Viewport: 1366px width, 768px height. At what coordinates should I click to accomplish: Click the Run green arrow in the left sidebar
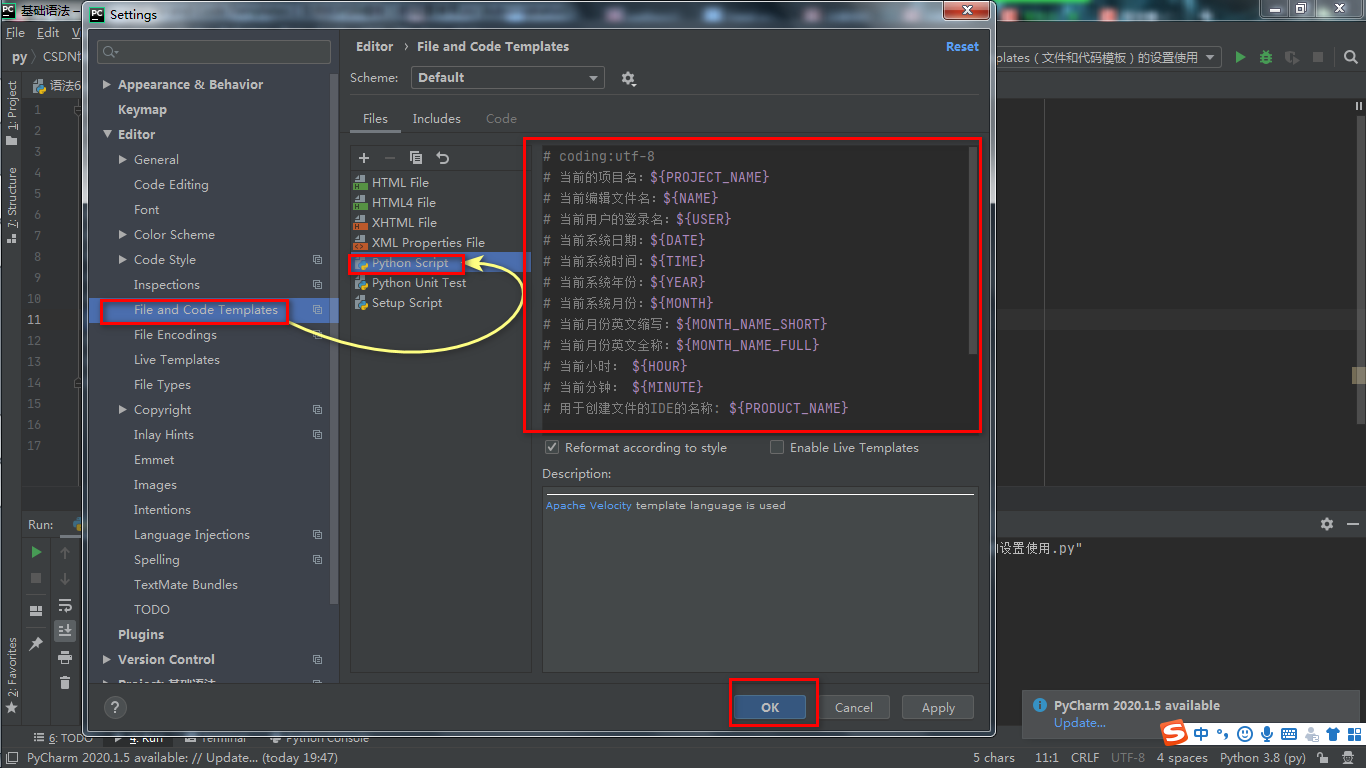click(x=35, y=551)
